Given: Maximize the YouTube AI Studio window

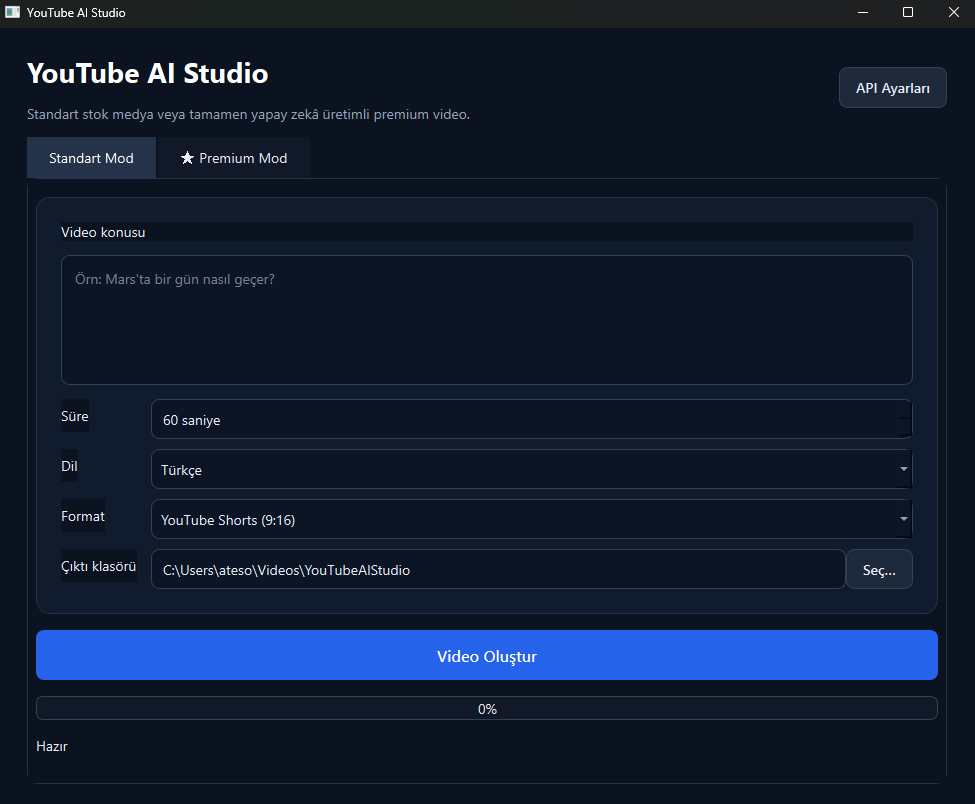Looking at the screenshot, I should (x=908, y=12).
